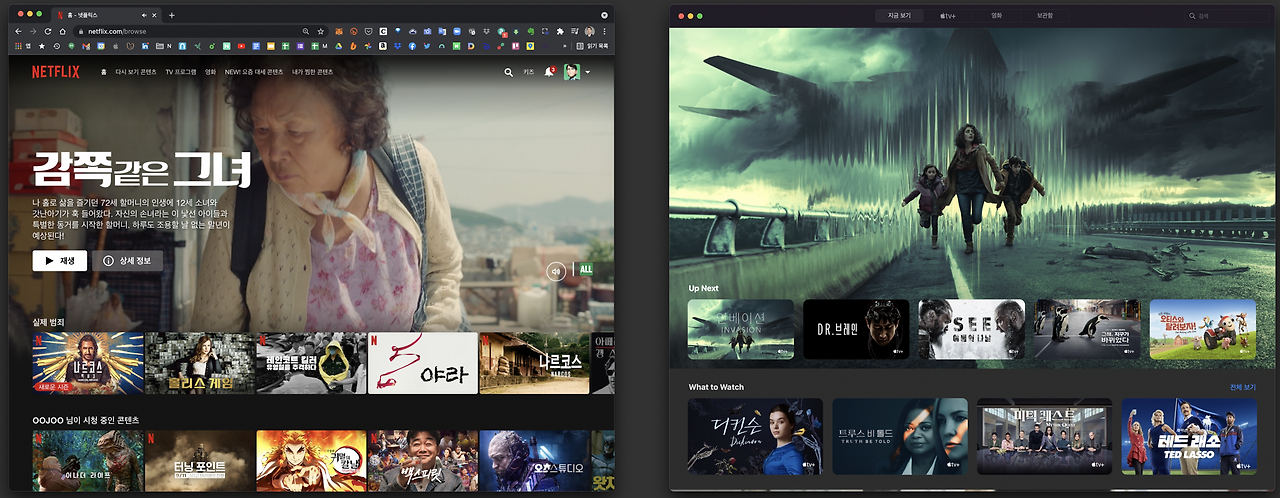Close the Netflix browser tab
This screenshot has width=1280, height=498.
coord(154,15)
